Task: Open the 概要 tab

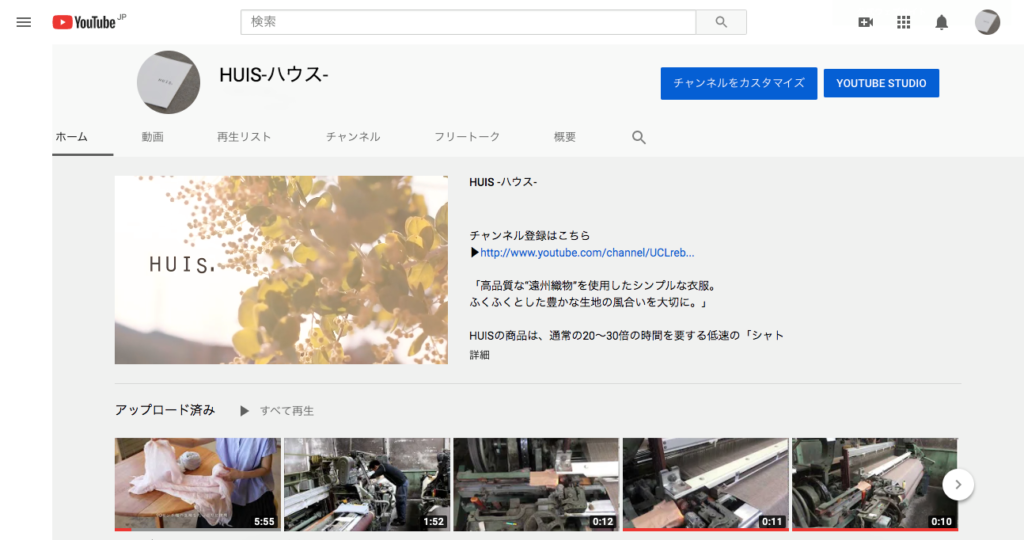Action: tap(565, 137)
